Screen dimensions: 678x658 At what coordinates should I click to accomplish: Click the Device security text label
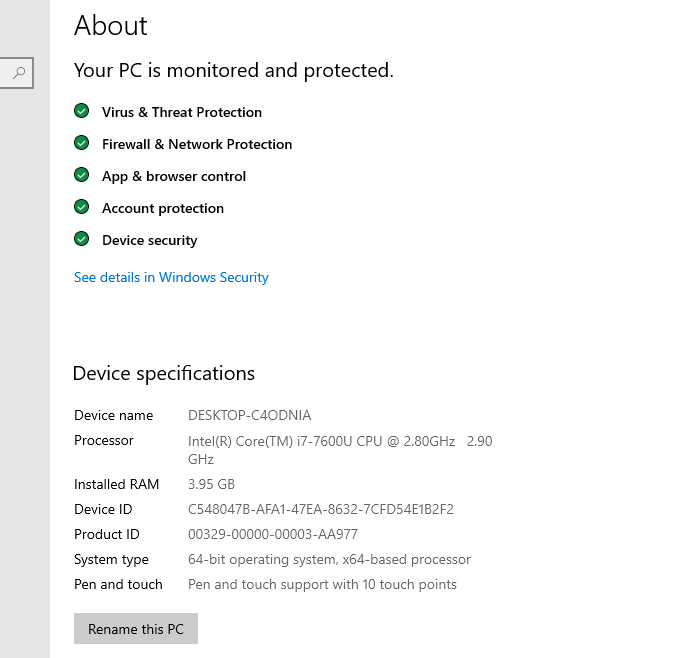pyautogui.click(x=149, y=240)
